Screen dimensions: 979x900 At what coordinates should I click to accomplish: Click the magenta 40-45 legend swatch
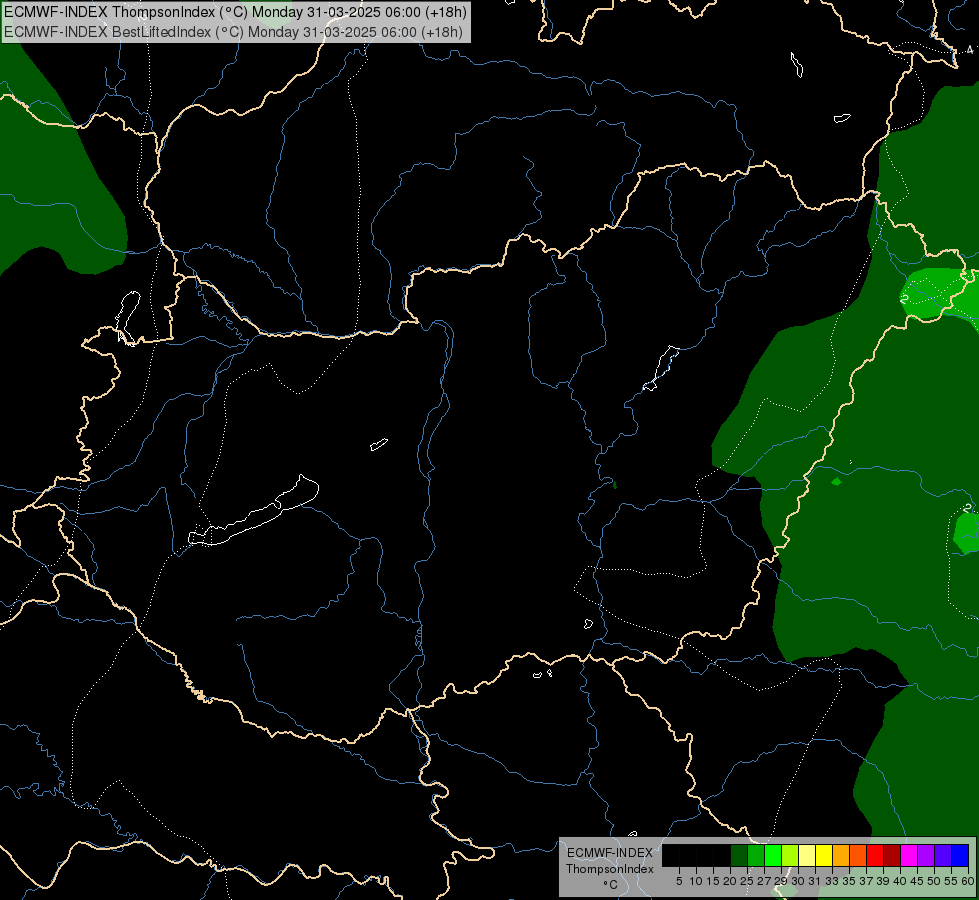coord(909,855)
